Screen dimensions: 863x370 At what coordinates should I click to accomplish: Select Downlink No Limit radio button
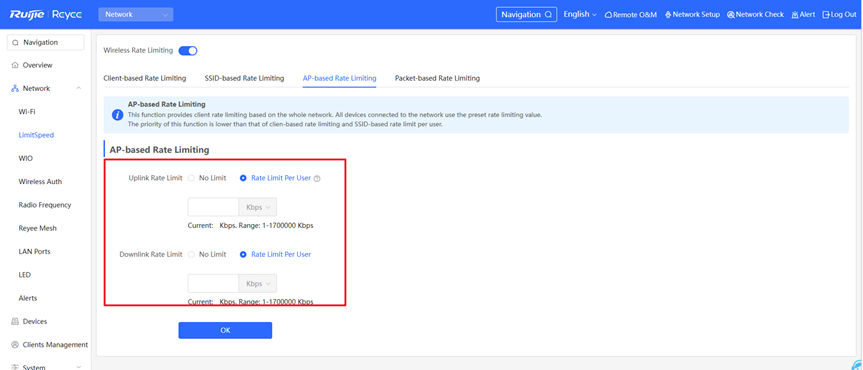[x=191, y=254]
